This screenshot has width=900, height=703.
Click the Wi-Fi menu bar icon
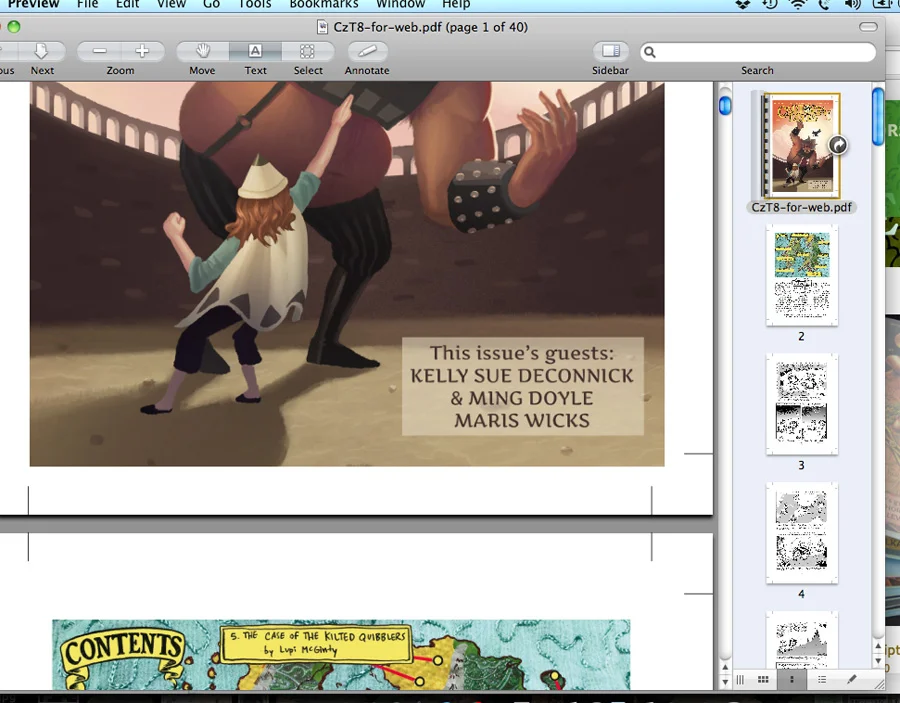click(x=797, y=5)
